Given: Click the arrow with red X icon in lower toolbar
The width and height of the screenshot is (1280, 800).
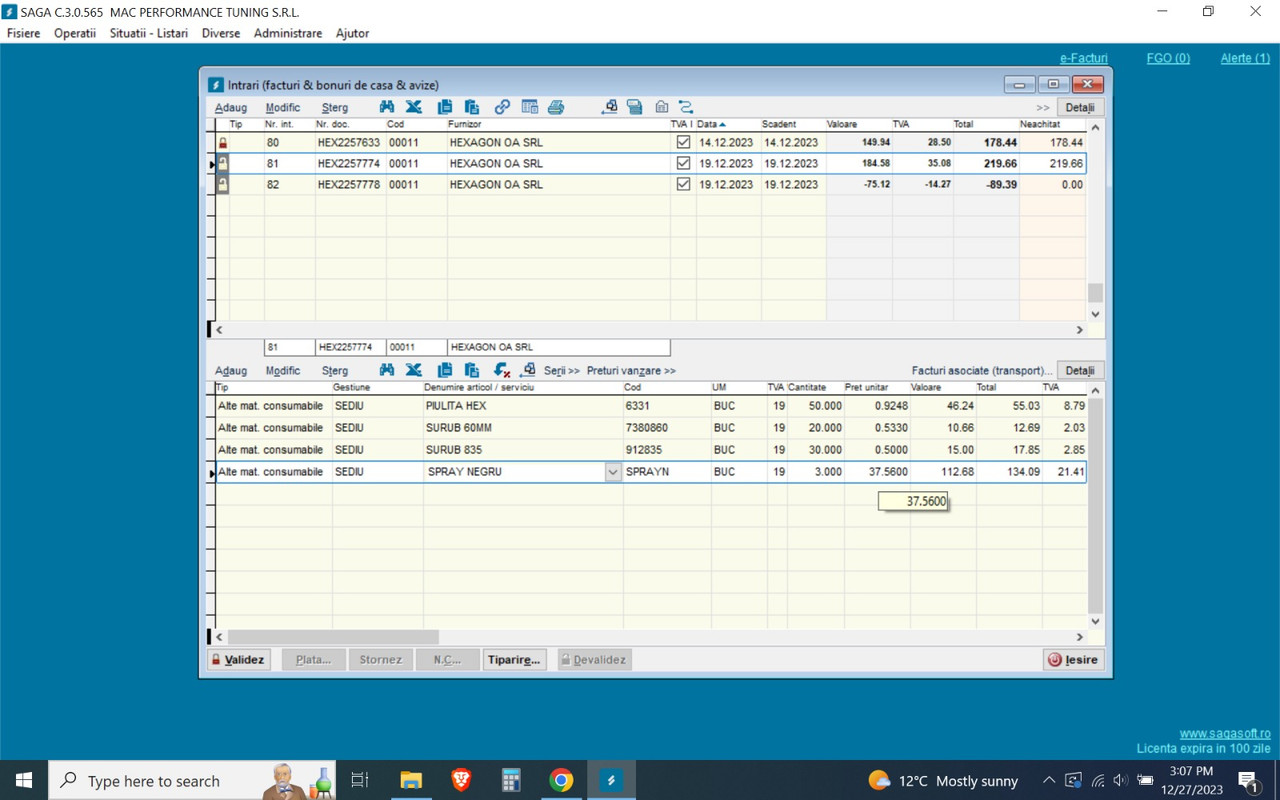Looking at the screenshot, I should tap(502, 370).
